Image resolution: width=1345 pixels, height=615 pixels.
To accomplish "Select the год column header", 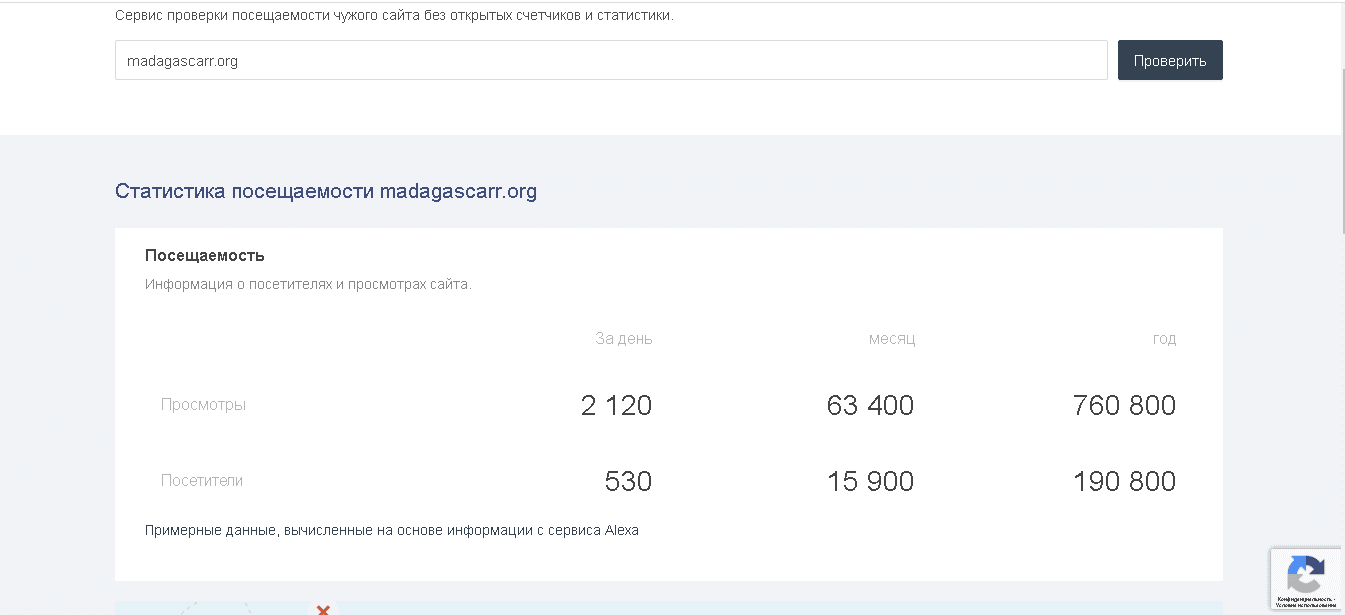I will point(1164,339).
